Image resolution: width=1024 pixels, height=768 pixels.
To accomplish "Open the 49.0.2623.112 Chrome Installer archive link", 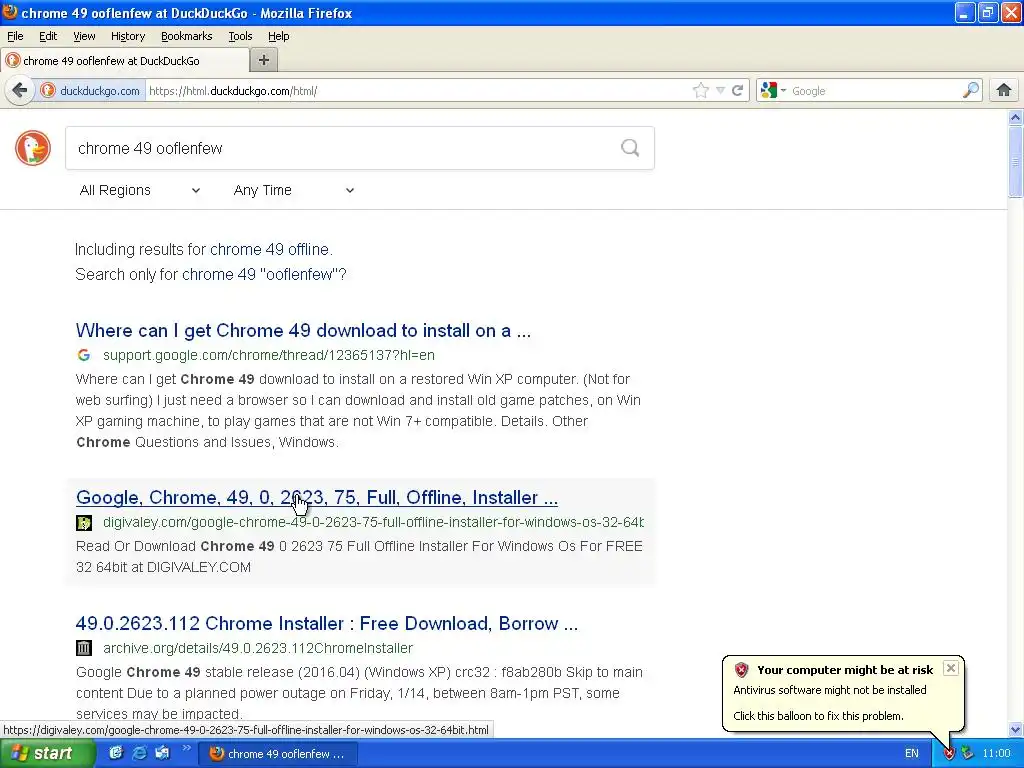I will click(x=327, y=624).
